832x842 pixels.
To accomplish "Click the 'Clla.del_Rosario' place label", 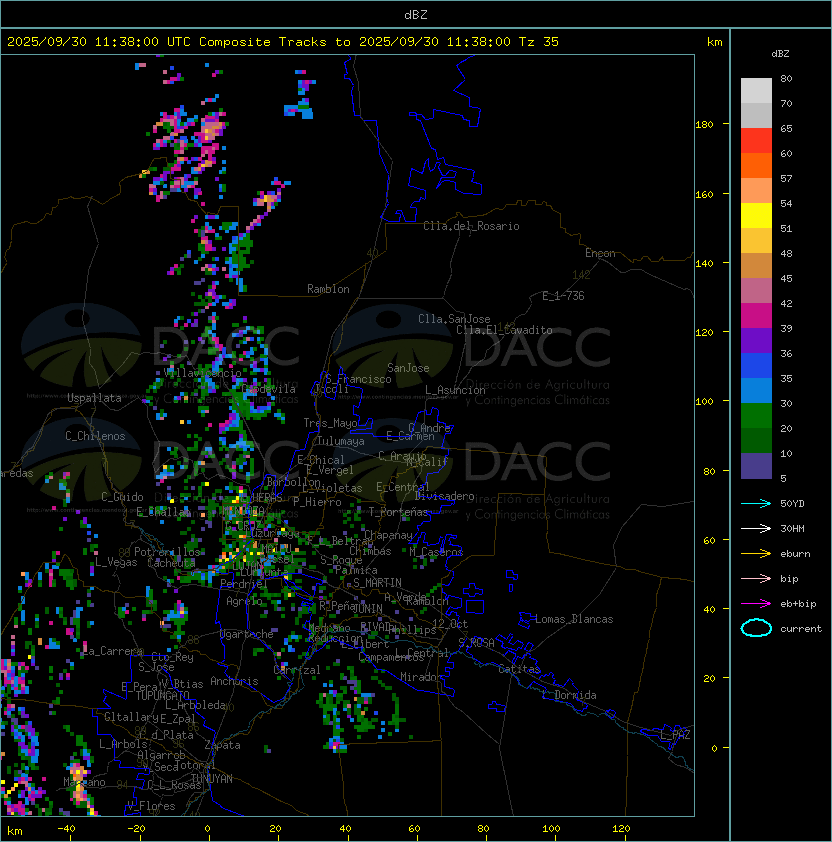I will [471, 226].
